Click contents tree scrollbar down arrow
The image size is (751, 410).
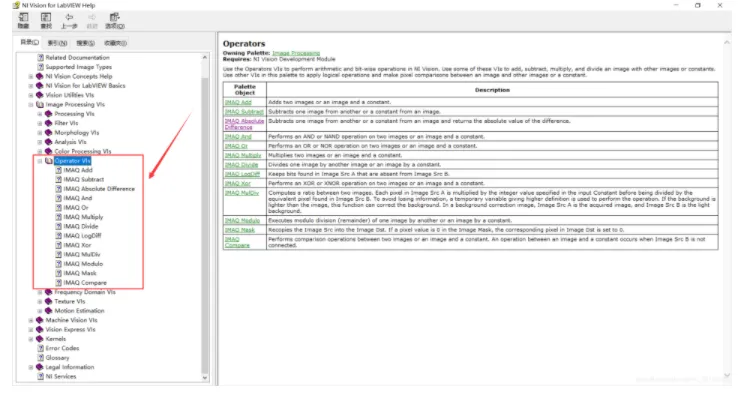205,377
